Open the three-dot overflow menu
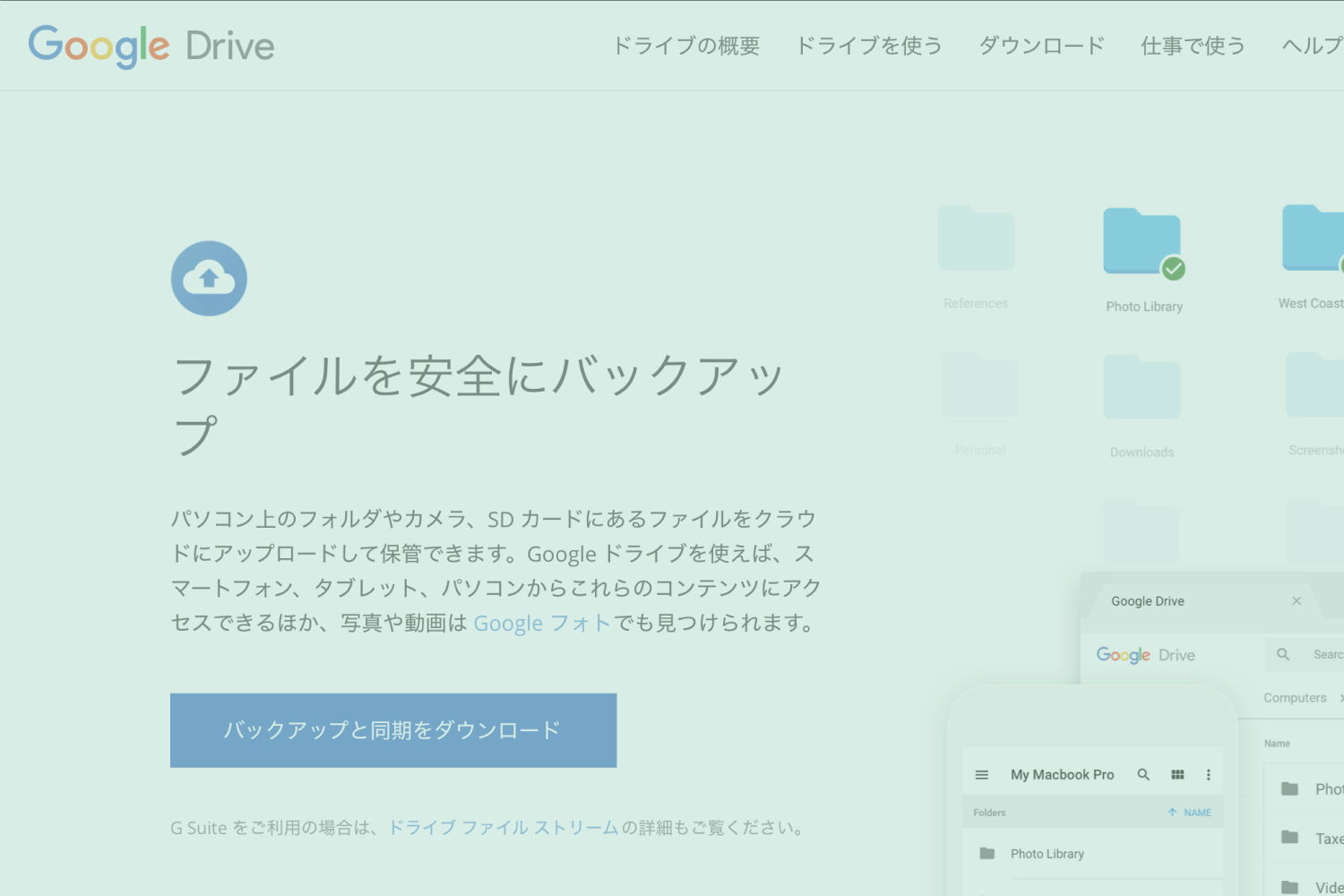This screenshot has height=896, width=1344. [1208, 773]
